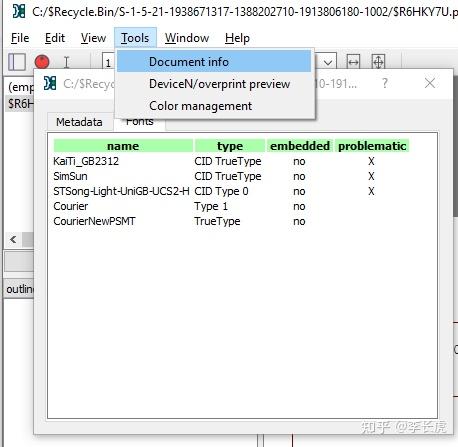Click the fit-page toolbar icon
Image resolution: width=458 pixels, height=447 pixels.
click(x=378, y=62)
